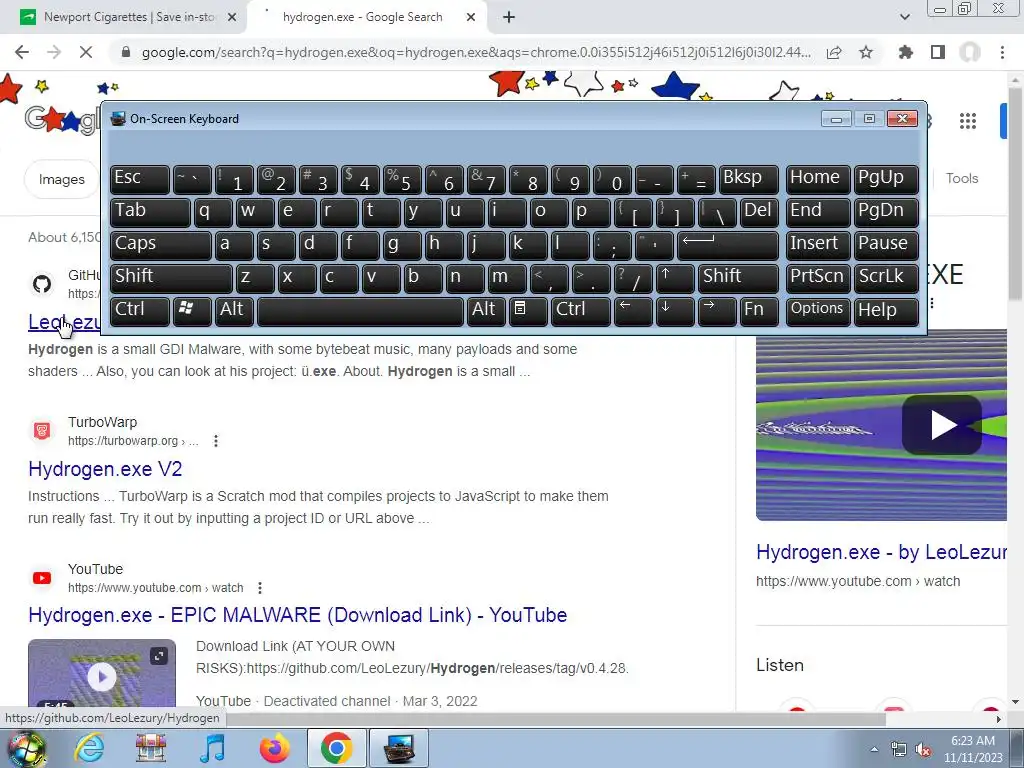Share this page via the share icon

pyautogui.click(x=834, y=52)
